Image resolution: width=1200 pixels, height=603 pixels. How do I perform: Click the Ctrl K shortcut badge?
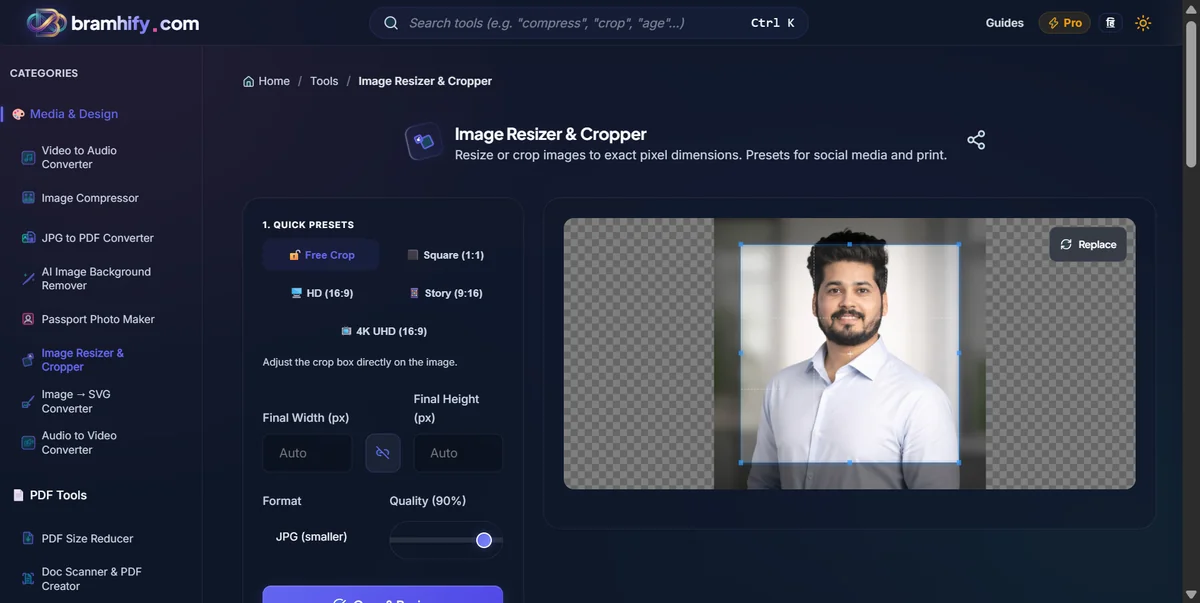pos(772,23)
